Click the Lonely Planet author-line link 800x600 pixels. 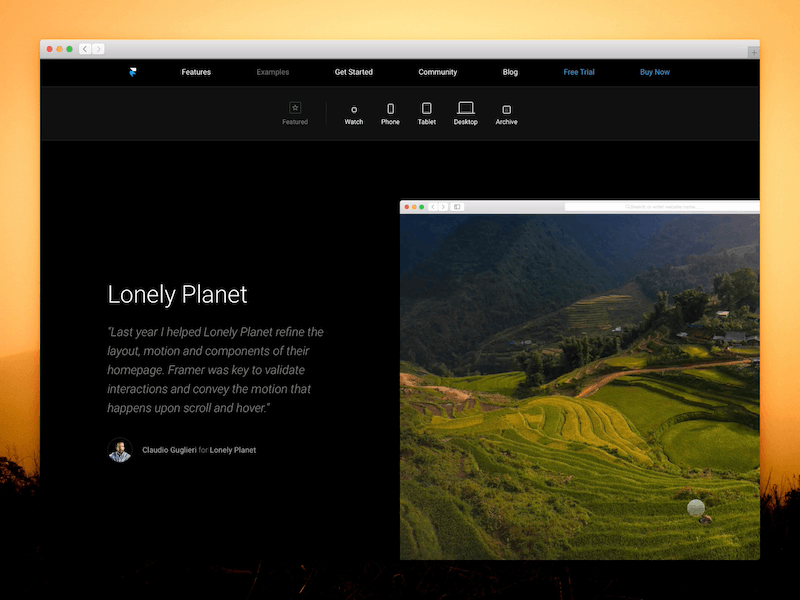tap(233, 450)
